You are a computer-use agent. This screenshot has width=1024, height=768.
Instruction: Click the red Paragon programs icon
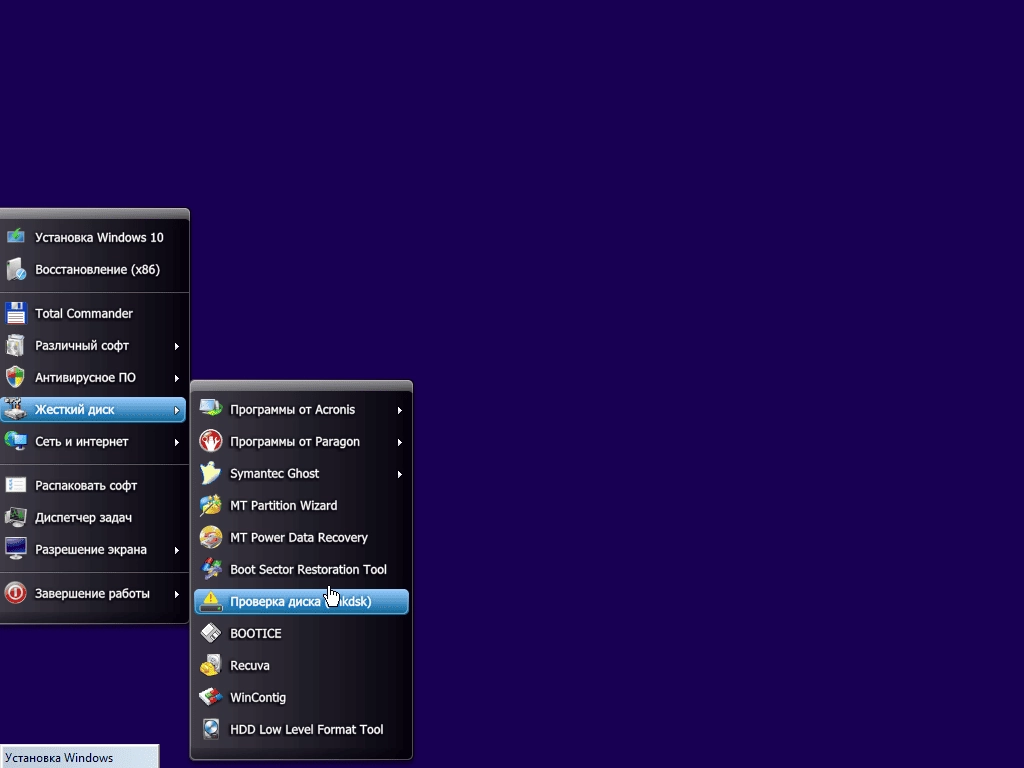click(x=211, y=441)
